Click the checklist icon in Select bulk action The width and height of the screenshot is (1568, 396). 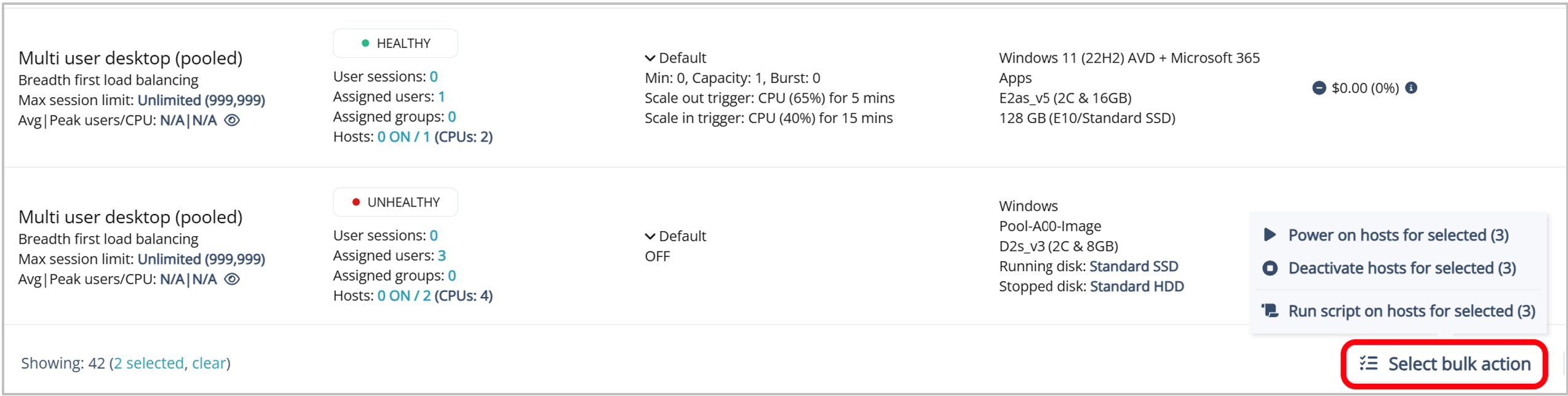1369,363
